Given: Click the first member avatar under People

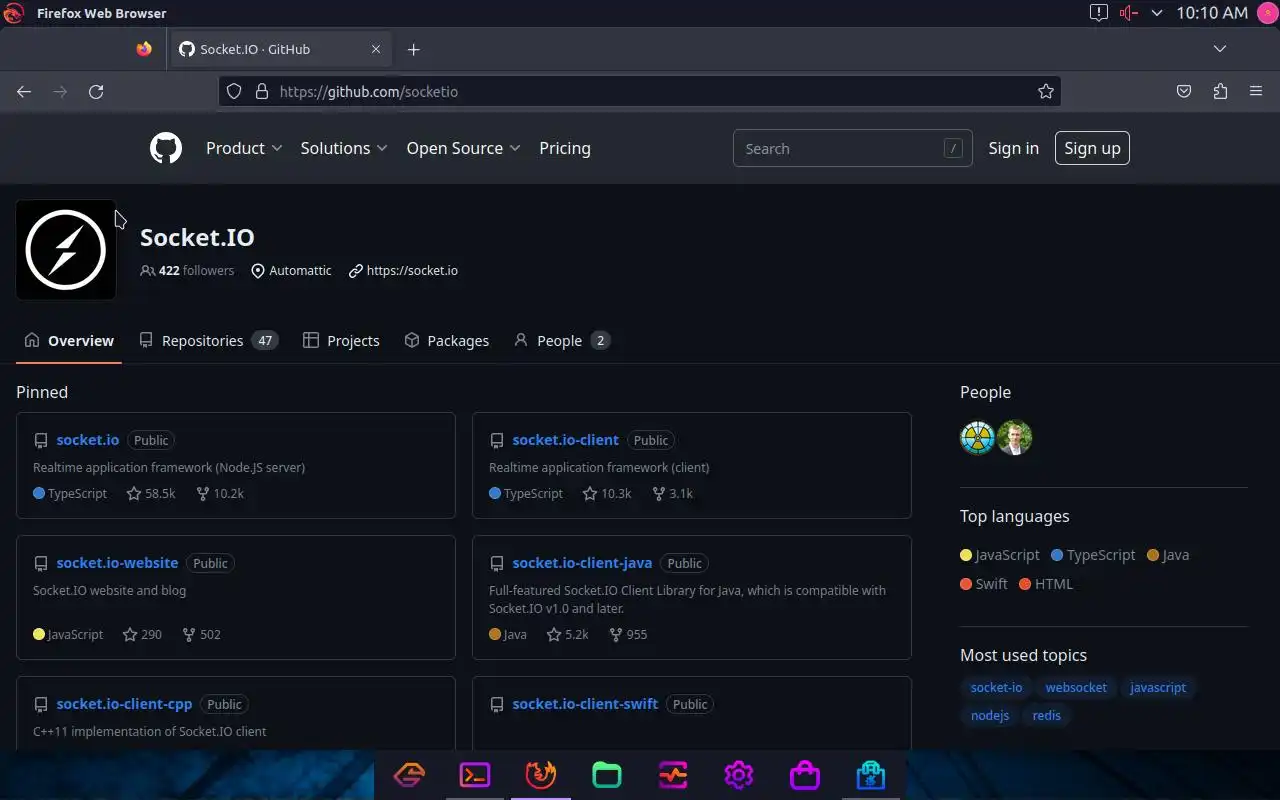Looking at the screenshot, I should coord(977,437).
